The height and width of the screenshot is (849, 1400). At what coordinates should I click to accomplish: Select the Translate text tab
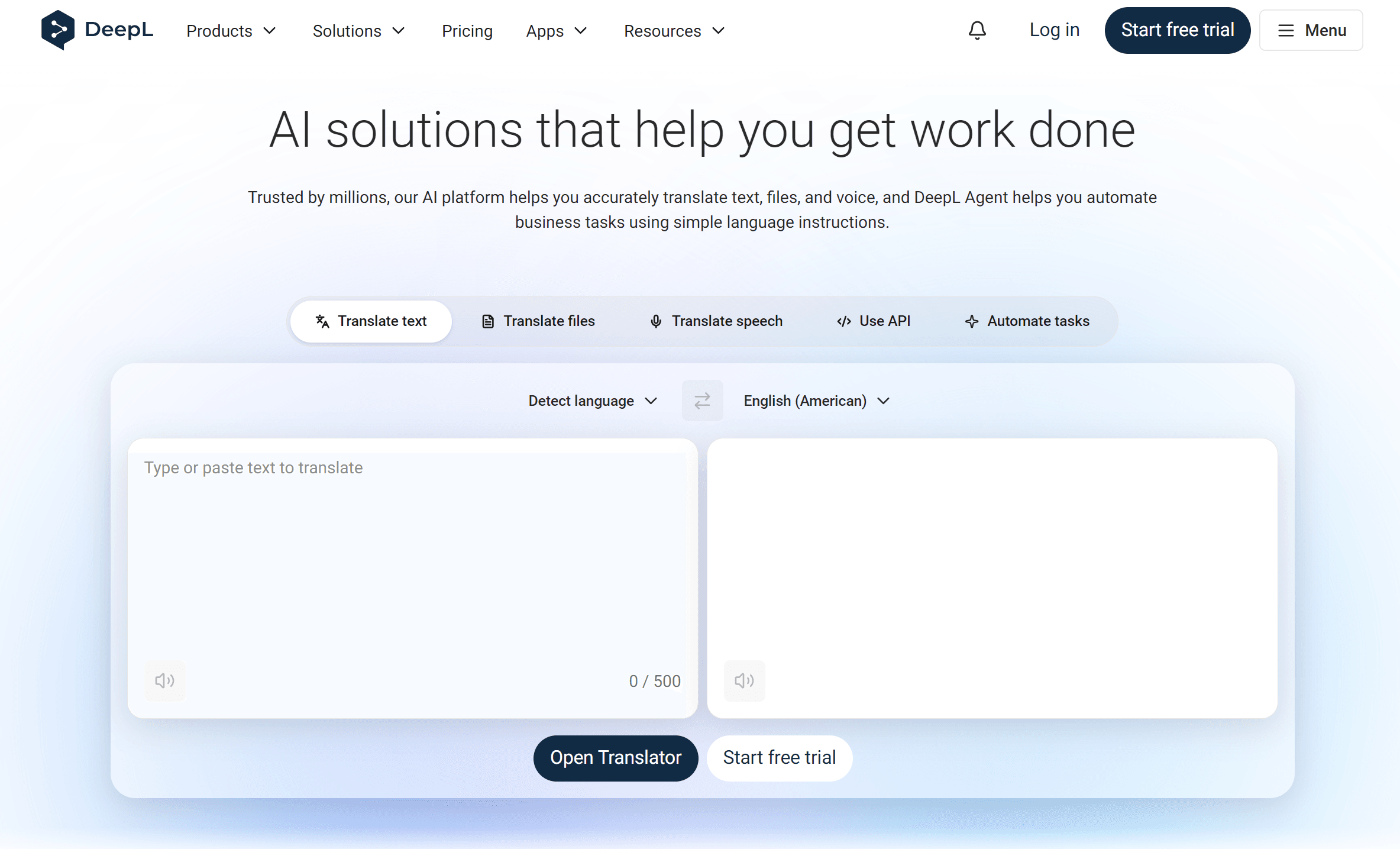371,321
